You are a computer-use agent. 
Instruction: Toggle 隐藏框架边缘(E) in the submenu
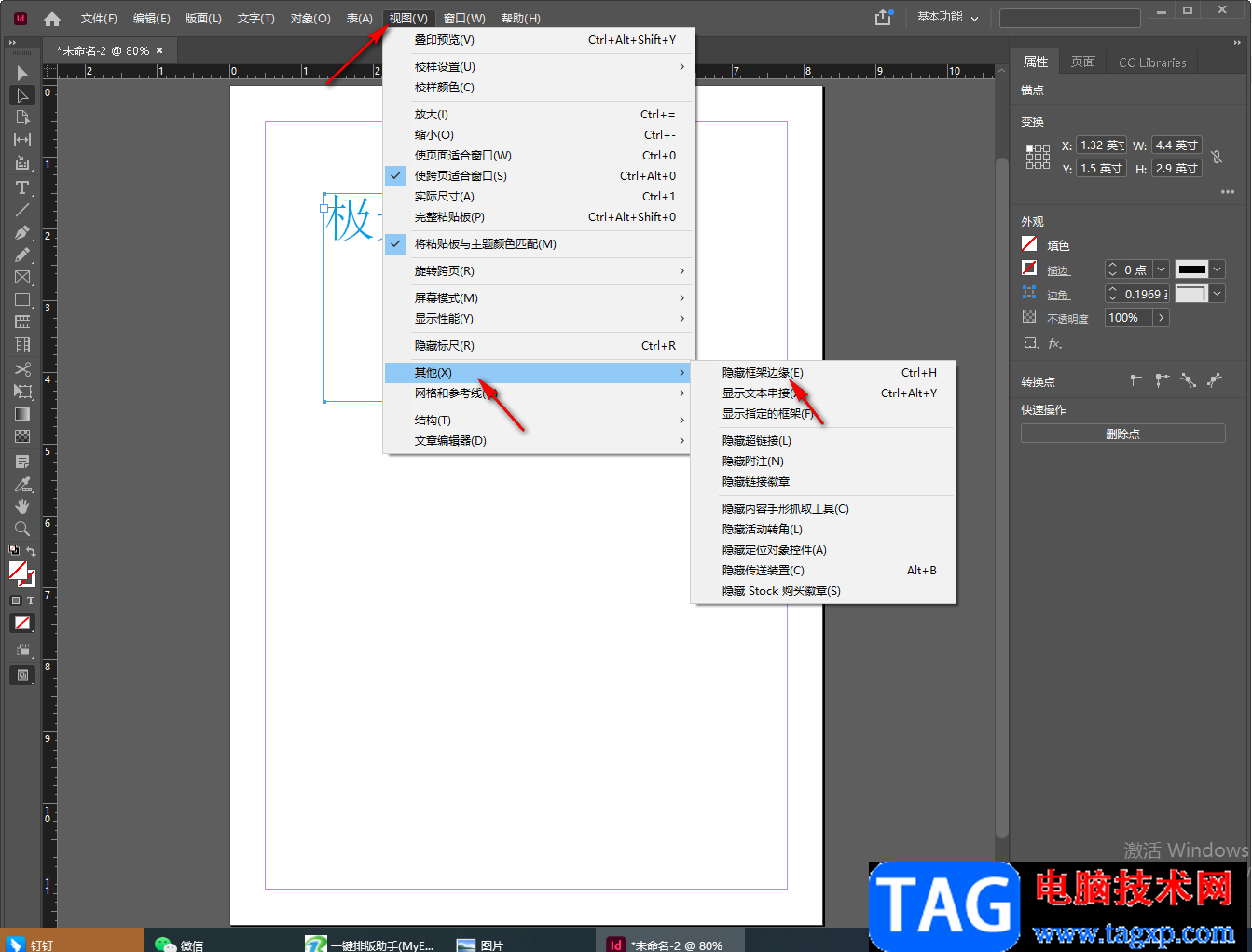(x=823, y=372)
